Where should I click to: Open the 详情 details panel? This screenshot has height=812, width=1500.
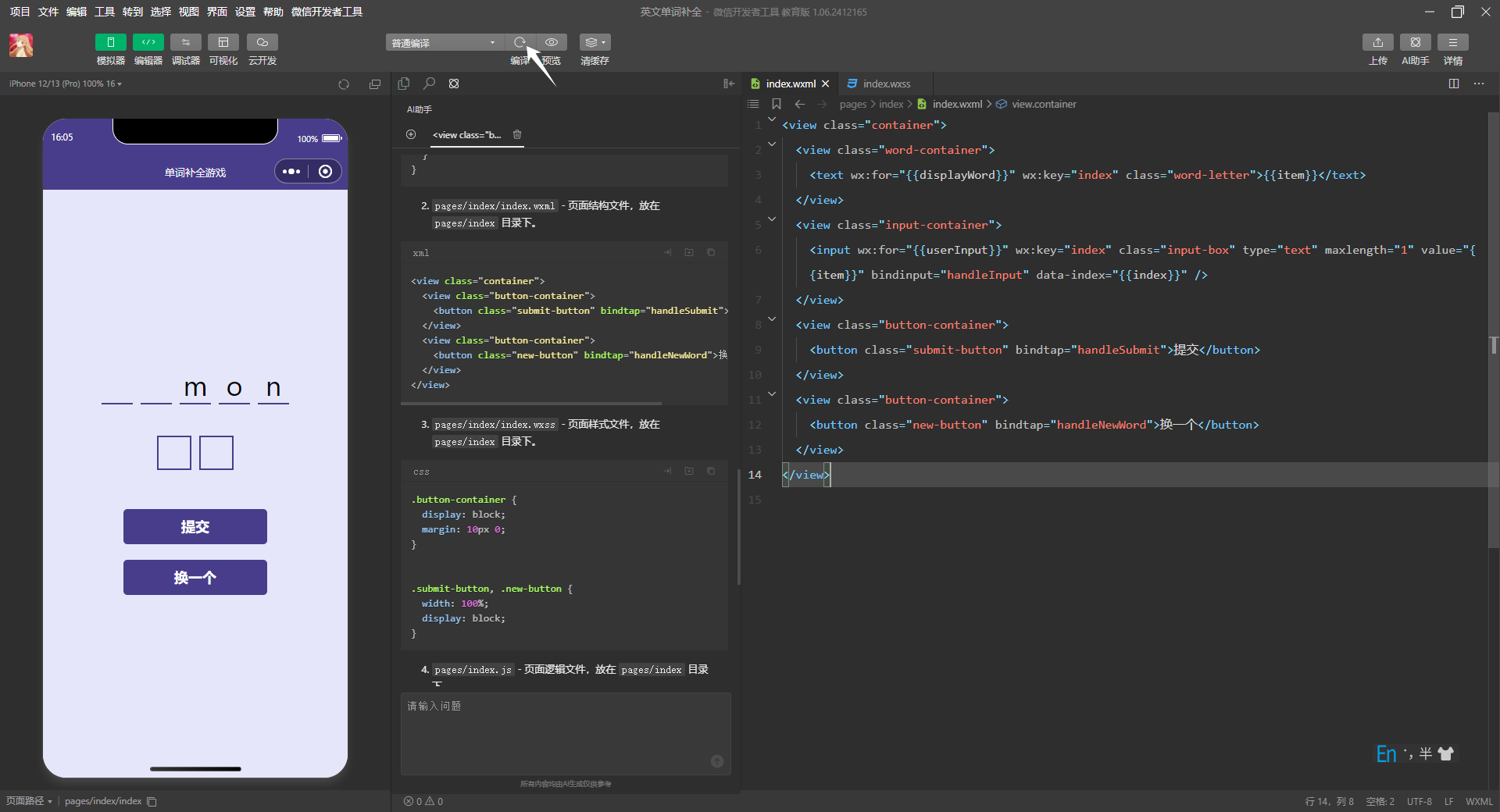click(x=1453, y=42)
